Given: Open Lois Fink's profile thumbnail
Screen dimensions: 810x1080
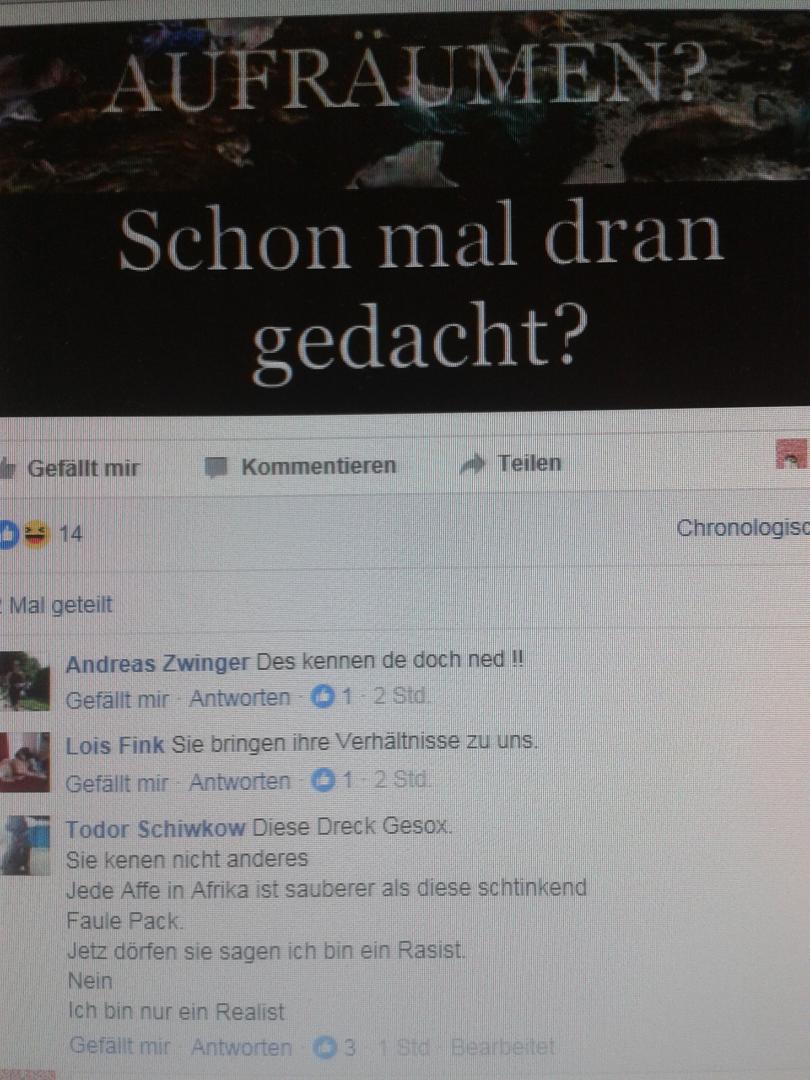Looking at the screenshot, I should coord(25,762).
